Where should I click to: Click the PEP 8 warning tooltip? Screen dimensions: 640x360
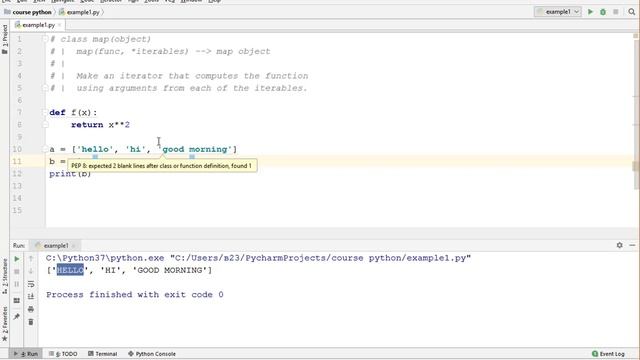(162, 166)
